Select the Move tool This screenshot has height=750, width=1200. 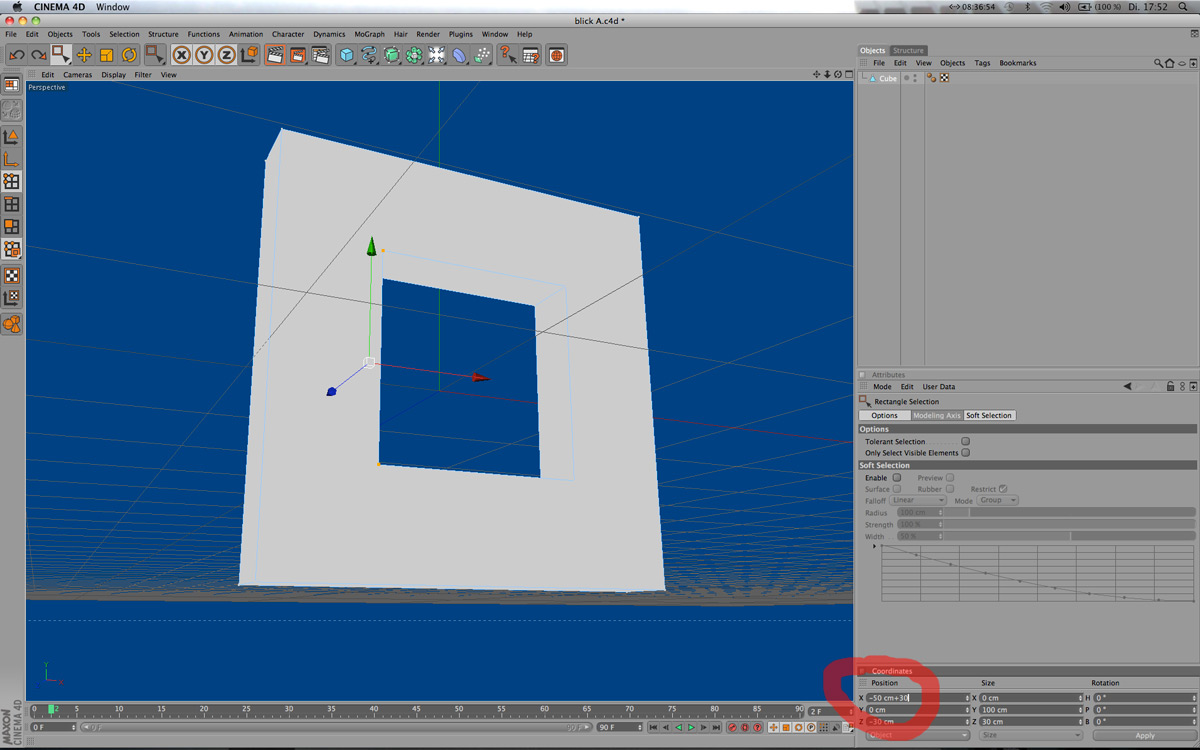84,55
